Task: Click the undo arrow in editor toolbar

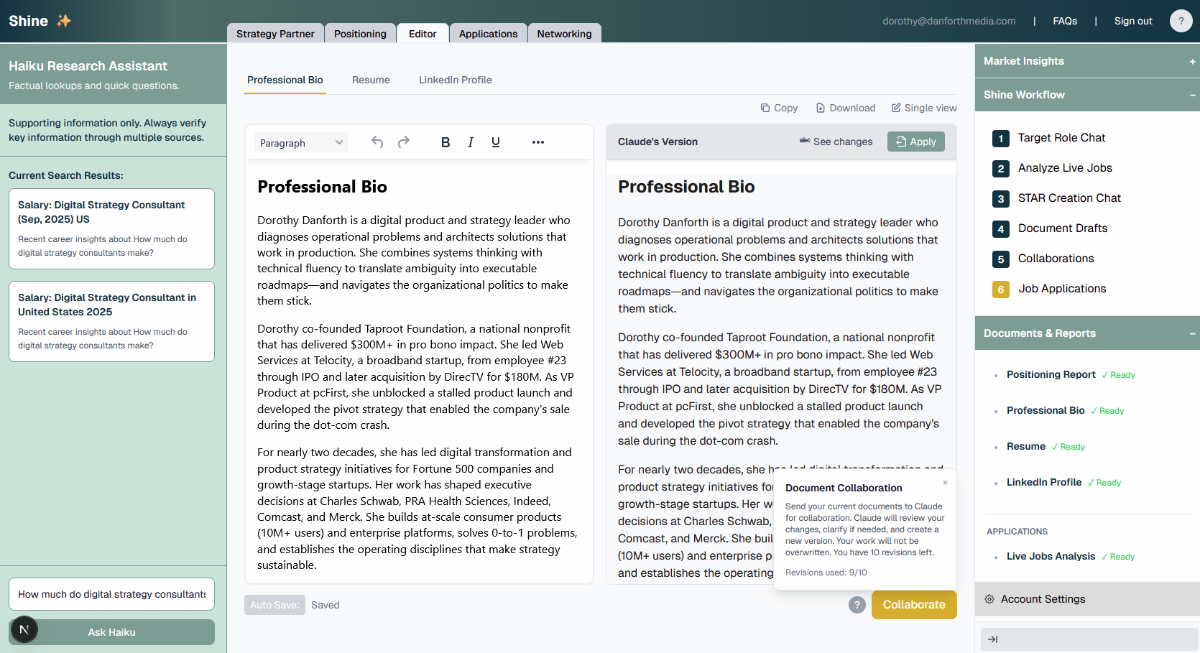Action: tap(377, 142)
